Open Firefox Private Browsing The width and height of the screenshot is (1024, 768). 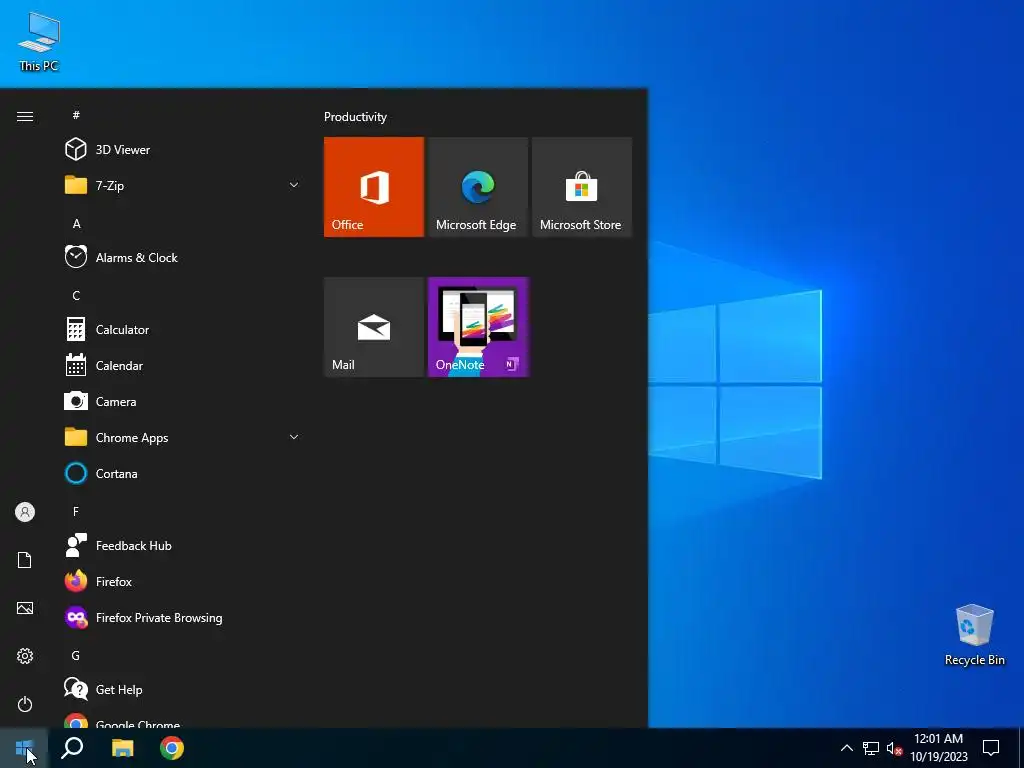[183, 618]
